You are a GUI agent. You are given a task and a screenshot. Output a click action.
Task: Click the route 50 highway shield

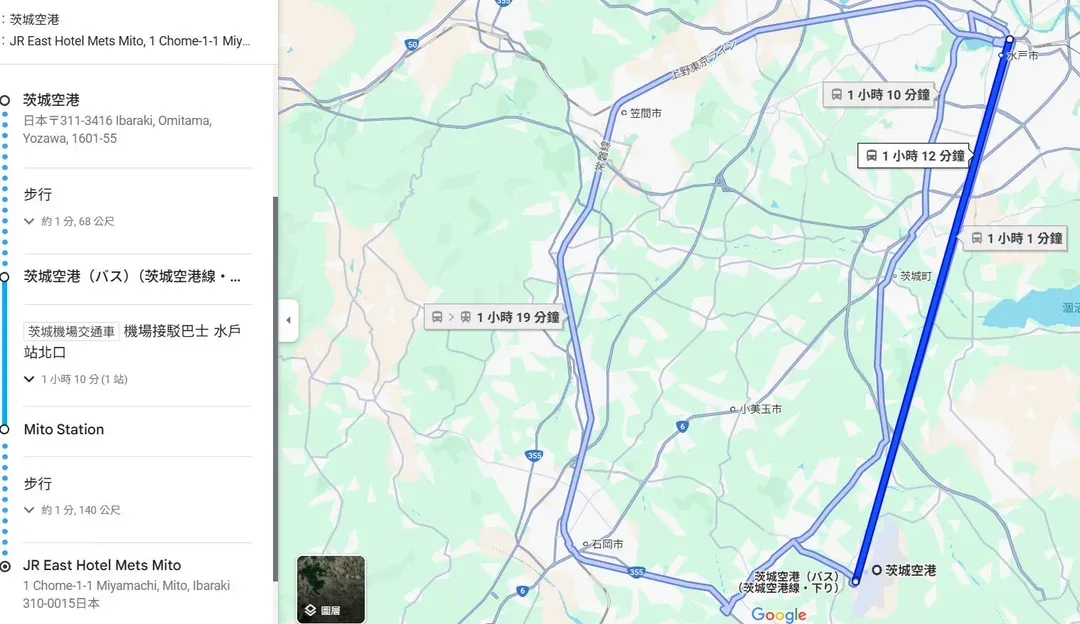[412, 45]
